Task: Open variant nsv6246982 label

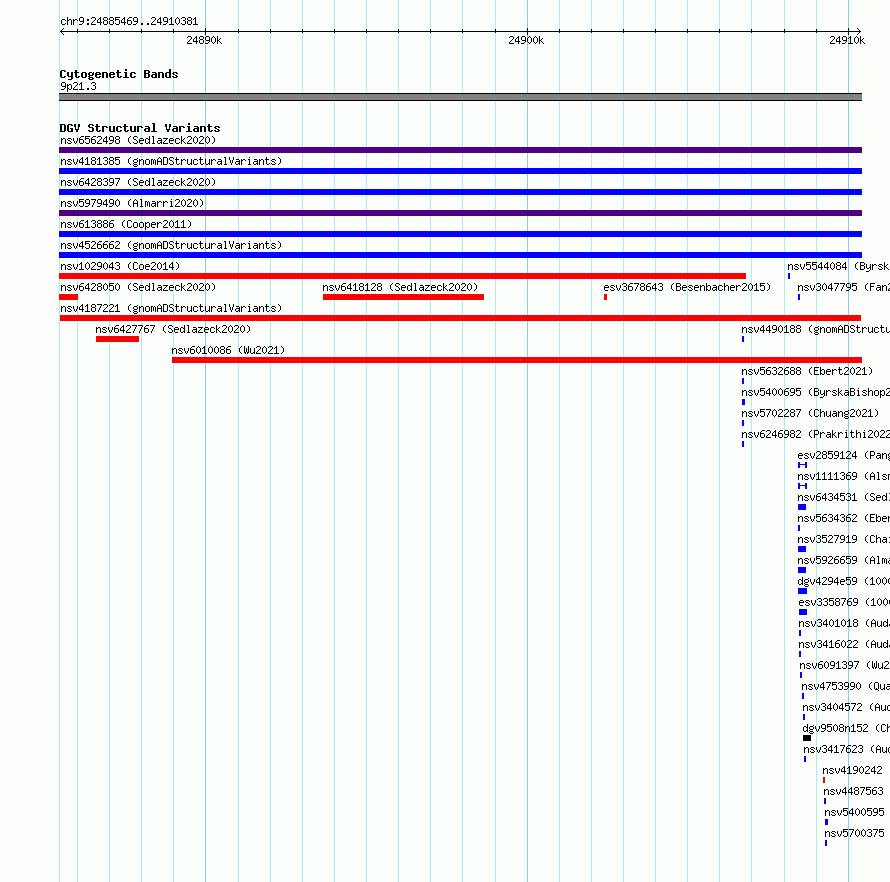Action: pyautogui.click(x=815, y=434)
